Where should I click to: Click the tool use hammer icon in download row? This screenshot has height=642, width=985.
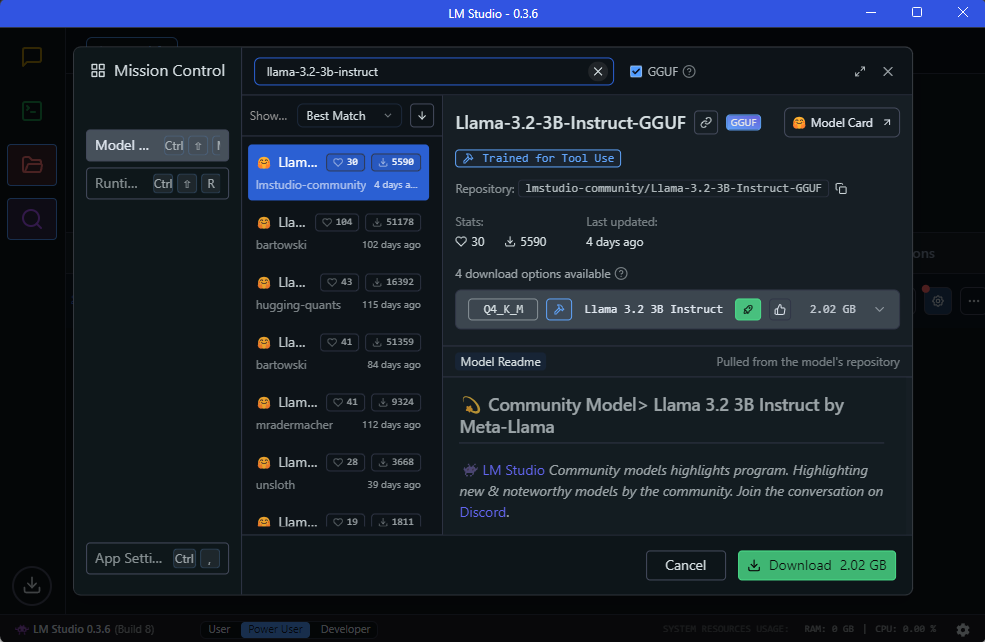[x=558, y=309]
